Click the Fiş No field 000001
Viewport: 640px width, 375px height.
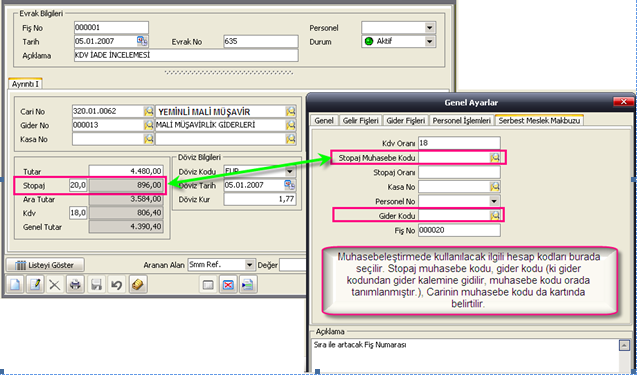point(111,27)
